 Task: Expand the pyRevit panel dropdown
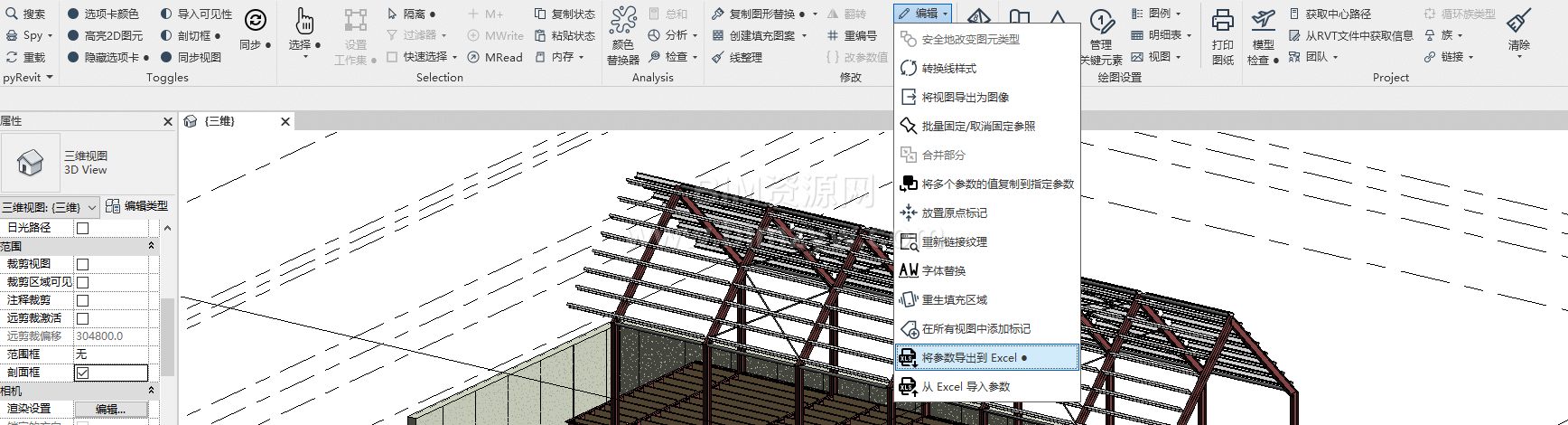click(x=50, y=78)
